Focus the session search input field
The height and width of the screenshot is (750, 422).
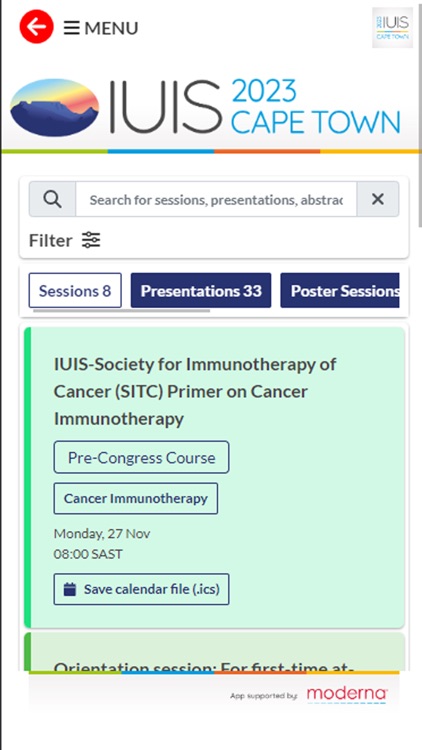(216, 199)
